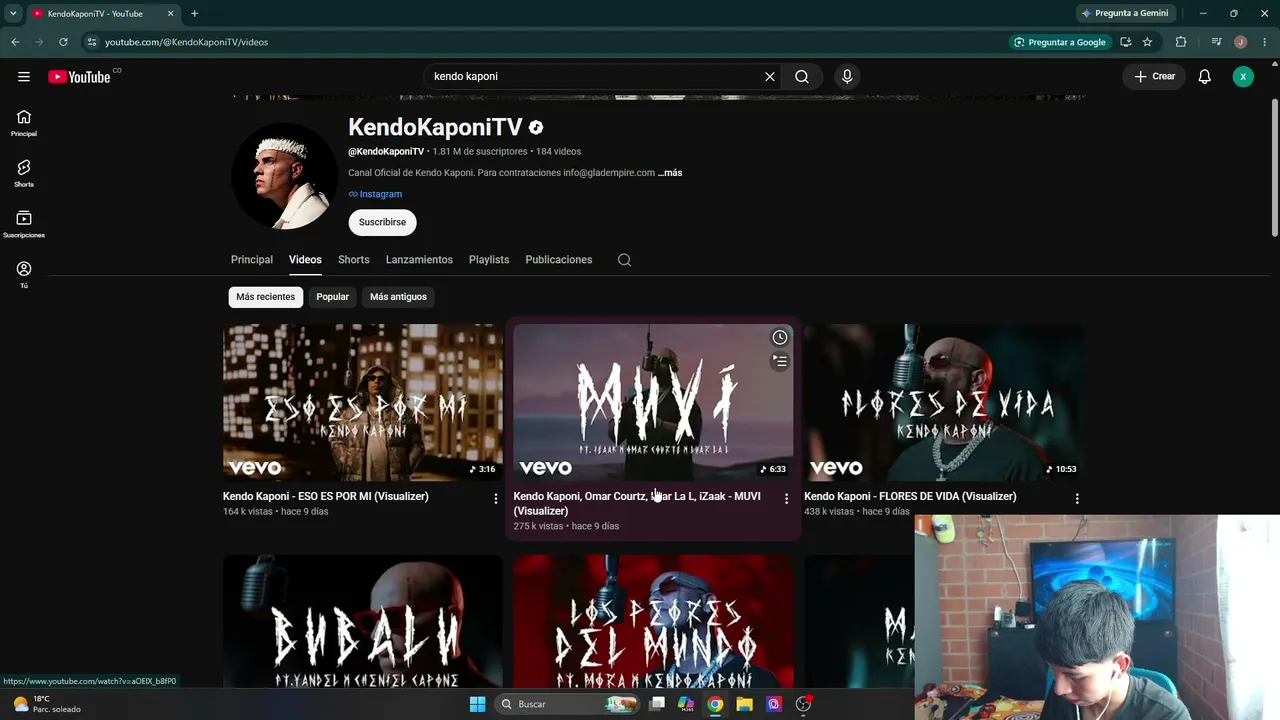1280x720 pixels.
Task: Expand channel description with ...más
Action: point(670,173)
